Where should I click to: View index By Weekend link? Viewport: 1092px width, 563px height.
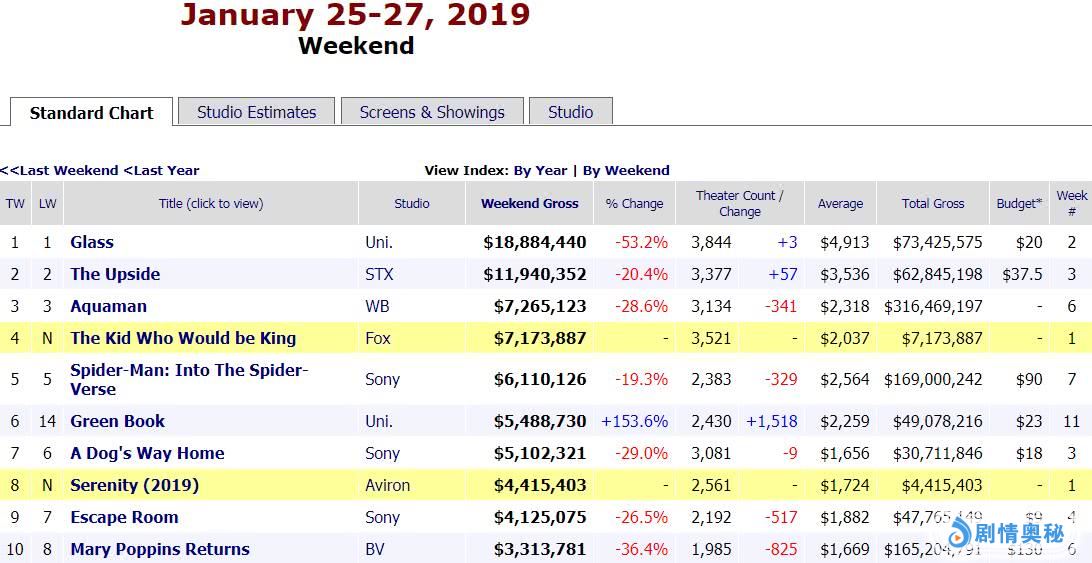coord(626,170)
